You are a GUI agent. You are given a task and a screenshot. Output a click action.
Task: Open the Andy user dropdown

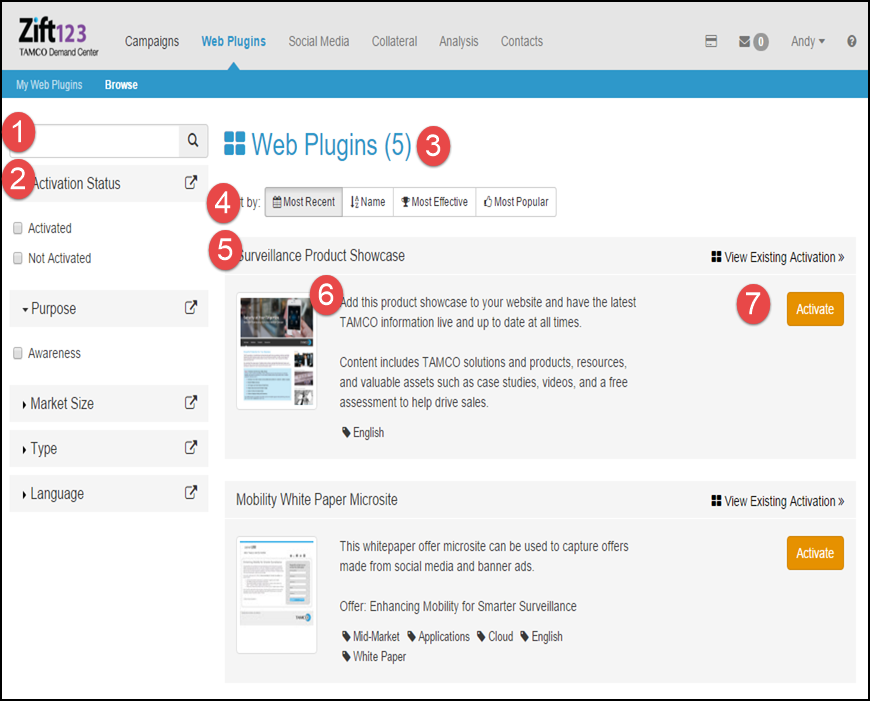(807, 42)
